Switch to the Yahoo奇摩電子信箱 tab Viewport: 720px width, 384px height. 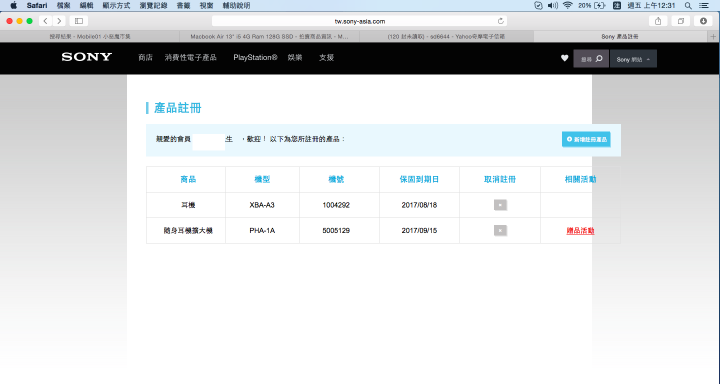pos(446,36)
